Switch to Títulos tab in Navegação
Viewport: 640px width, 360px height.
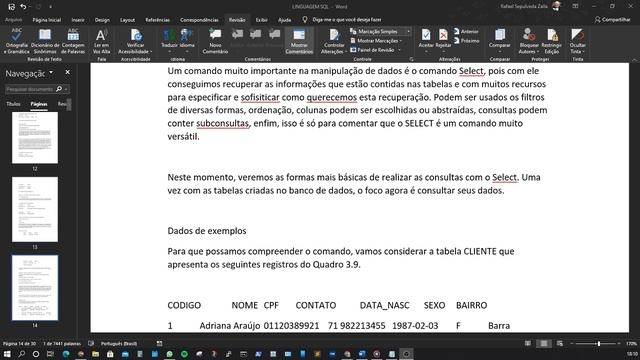point(13,104)
